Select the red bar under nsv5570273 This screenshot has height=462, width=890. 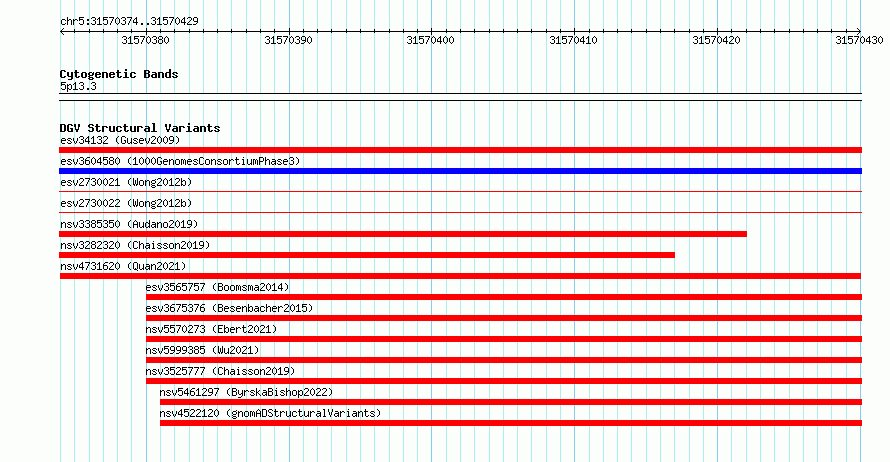pos(504,339)
